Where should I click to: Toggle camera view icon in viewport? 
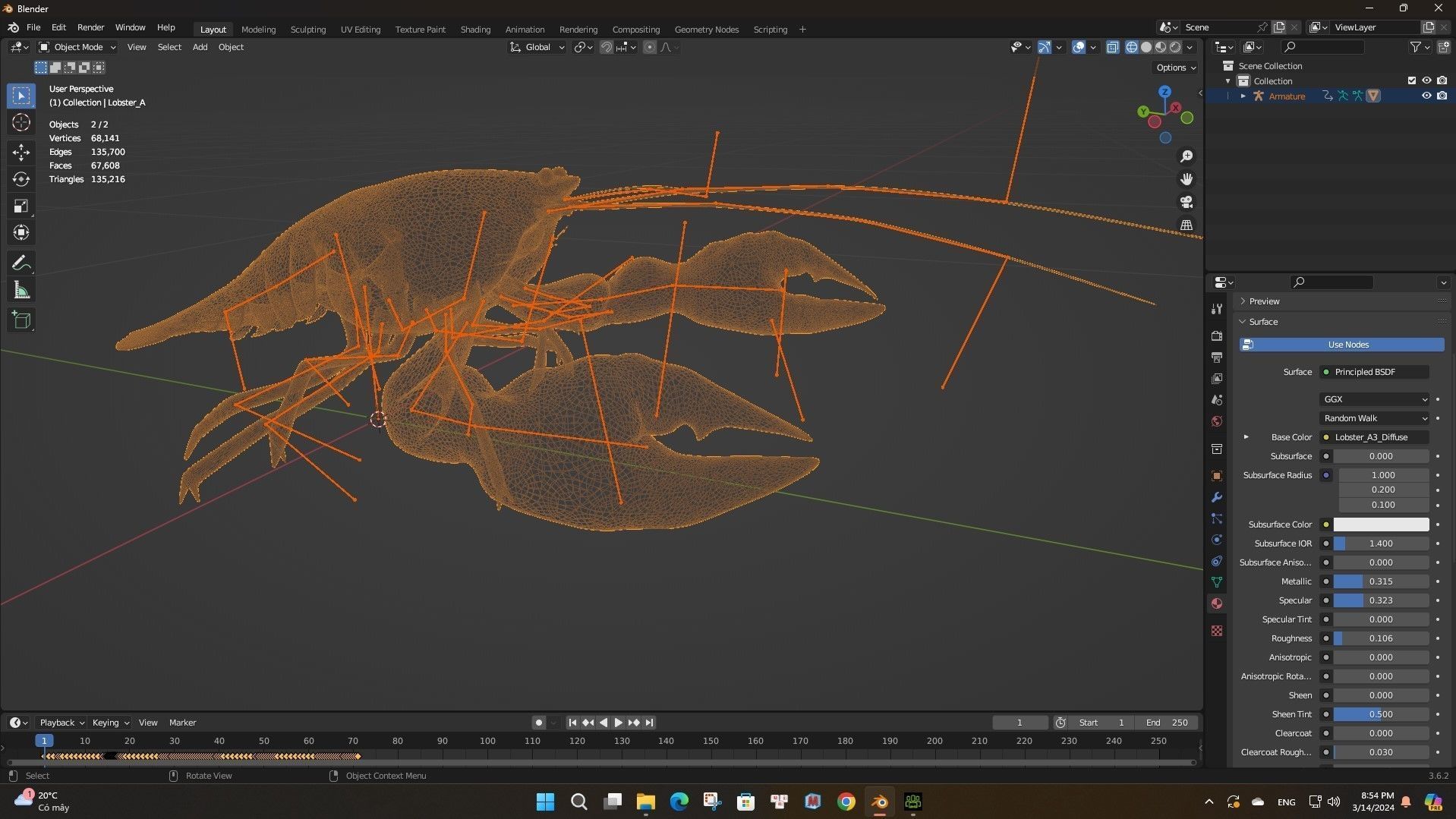pyautogui.click(x=1186, y=202)
